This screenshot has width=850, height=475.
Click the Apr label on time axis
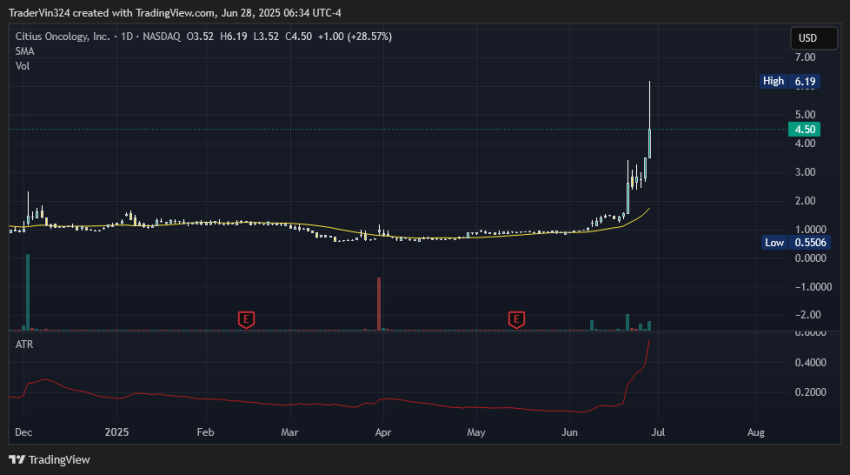[383, 432]
